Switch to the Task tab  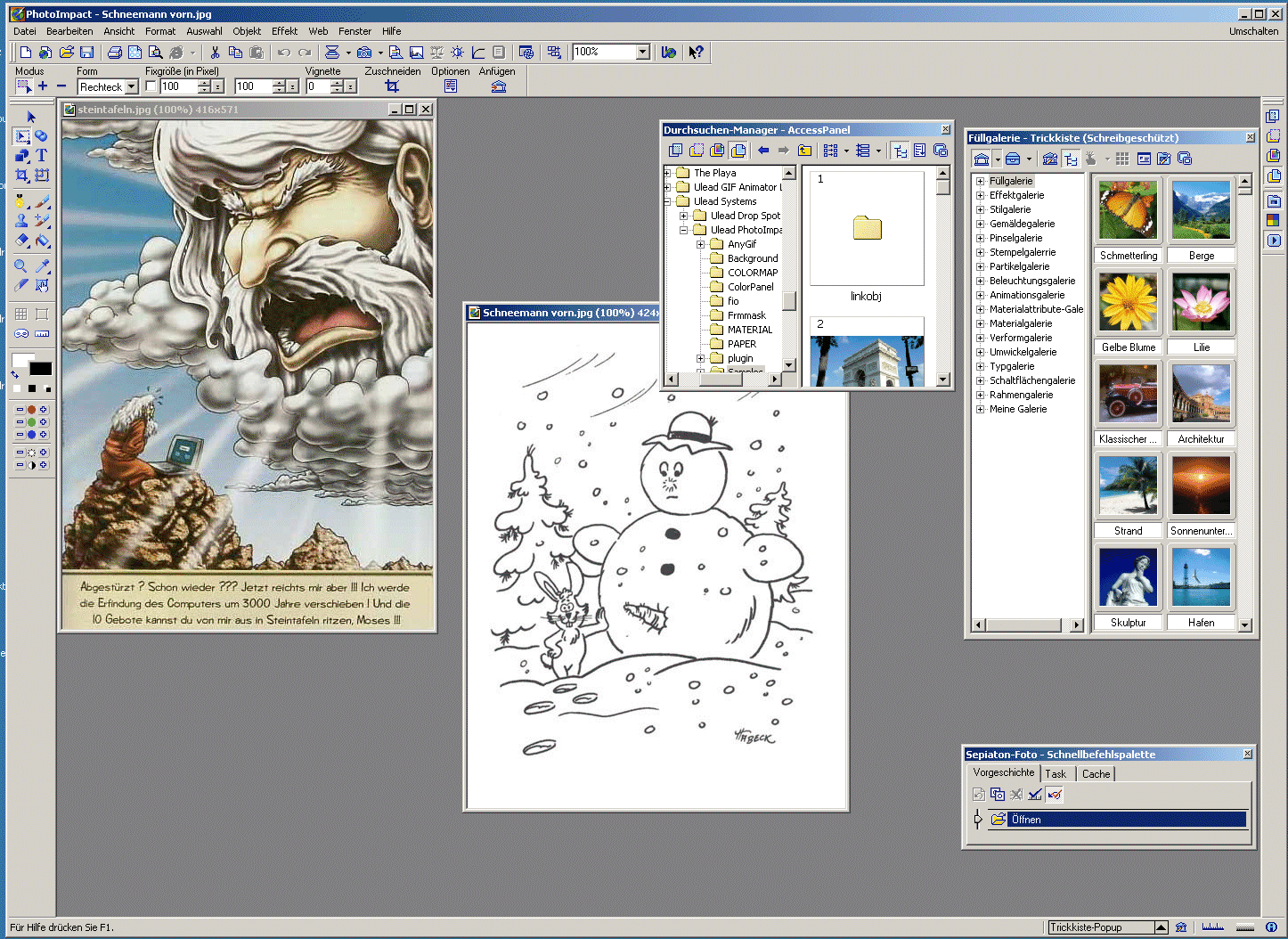point(1056,774)
